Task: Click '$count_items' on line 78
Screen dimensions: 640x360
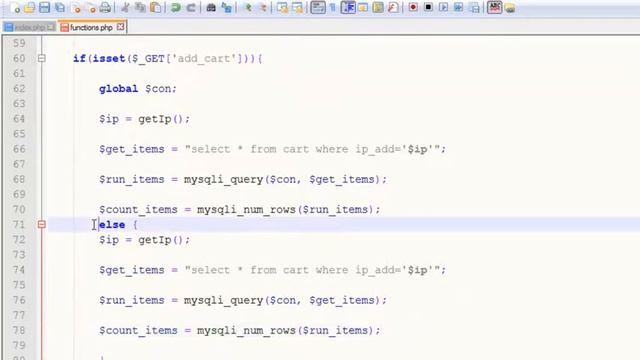Action: 138,330
